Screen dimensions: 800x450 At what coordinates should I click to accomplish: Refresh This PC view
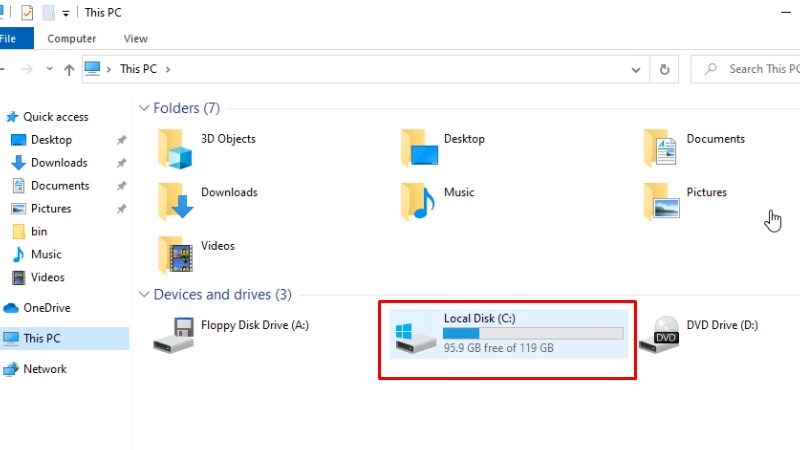[x=664, y=69]
